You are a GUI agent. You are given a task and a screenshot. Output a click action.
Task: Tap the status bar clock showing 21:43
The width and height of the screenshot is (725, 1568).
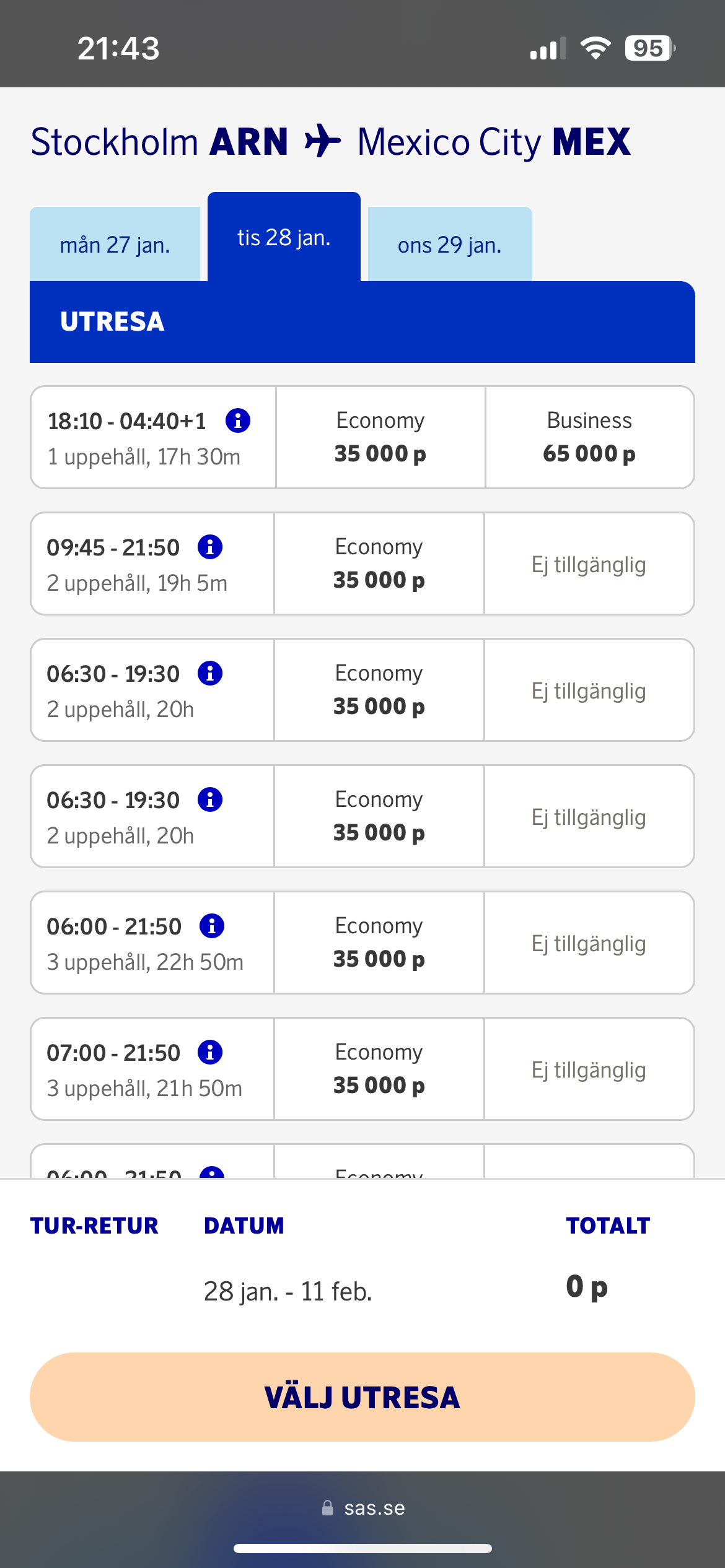pyautogui.click(x=118, y=48)
